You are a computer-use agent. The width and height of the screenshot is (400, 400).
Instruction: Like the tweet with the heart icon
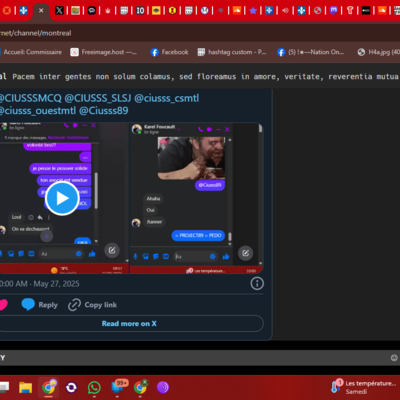coord(3,305)
